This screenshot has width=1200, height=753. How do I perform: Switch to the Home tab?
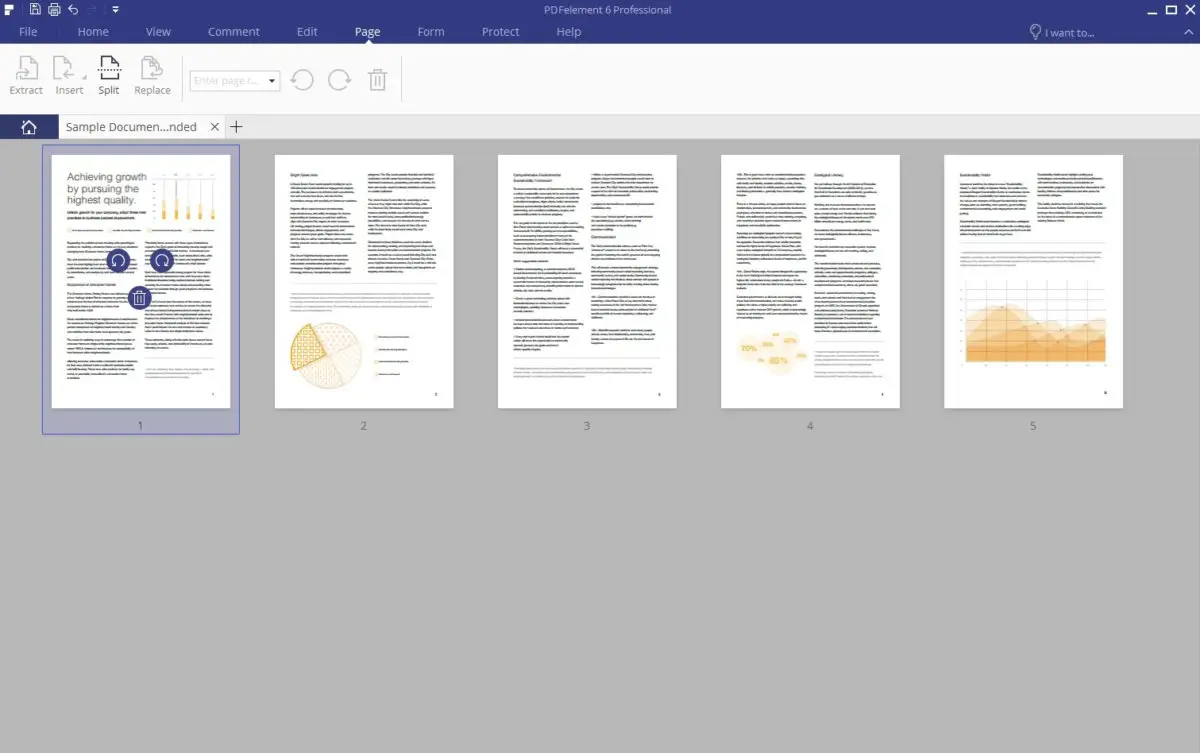(x=93, y=32)
